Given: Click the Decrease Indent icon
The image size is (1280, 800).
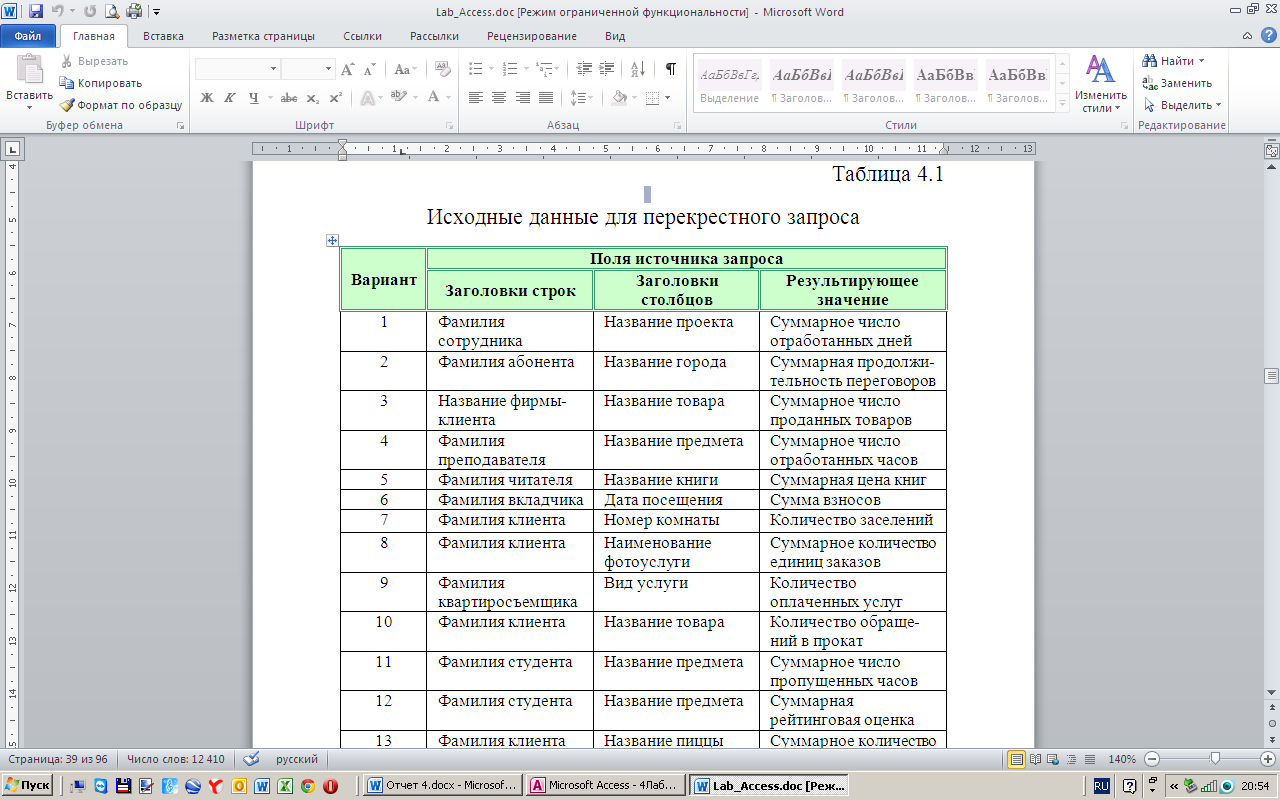Looking at the screenshot, I should pyautogui.click(x=584, y=69).
